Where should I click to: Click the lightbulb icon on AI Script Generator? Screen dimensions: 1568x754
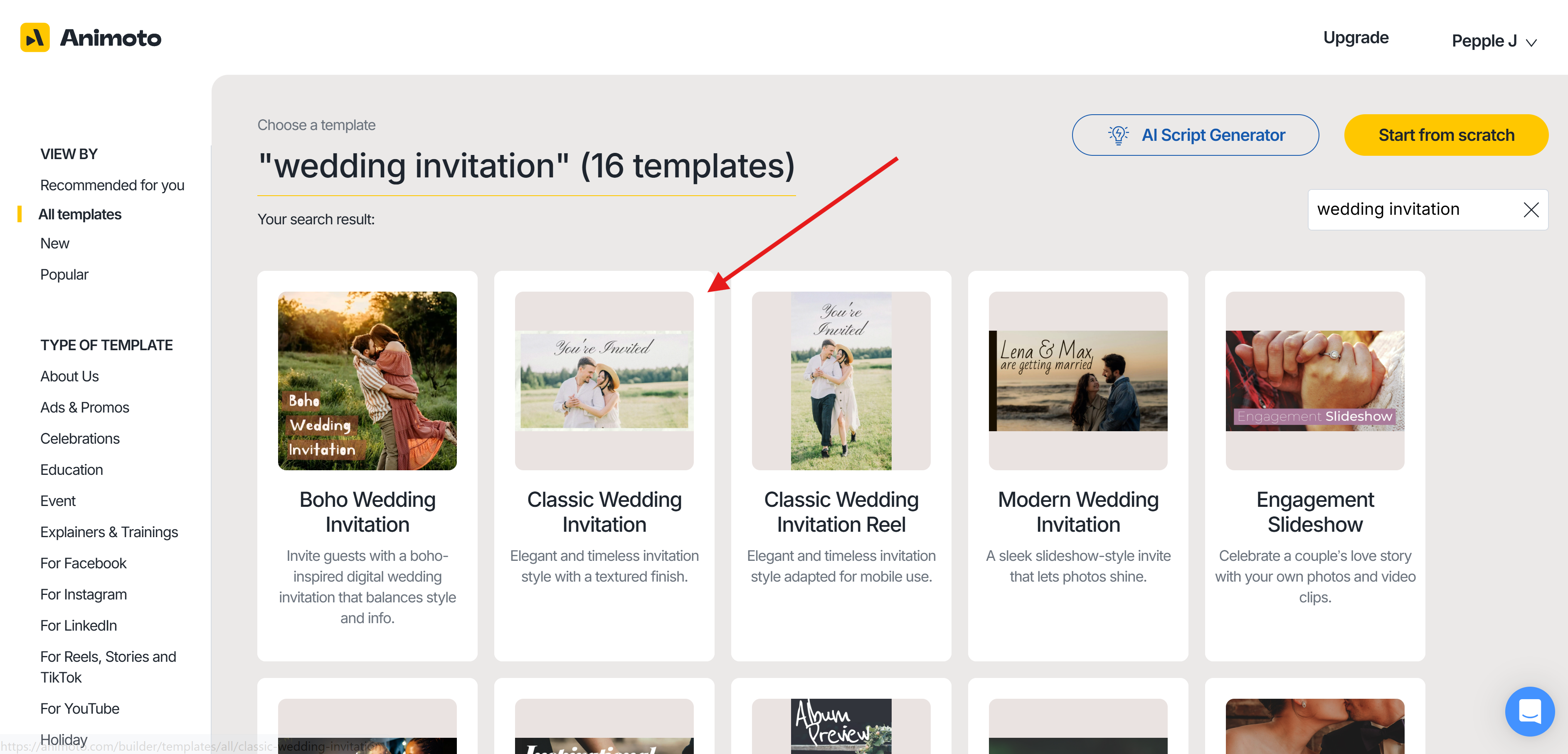(1118, 134)
